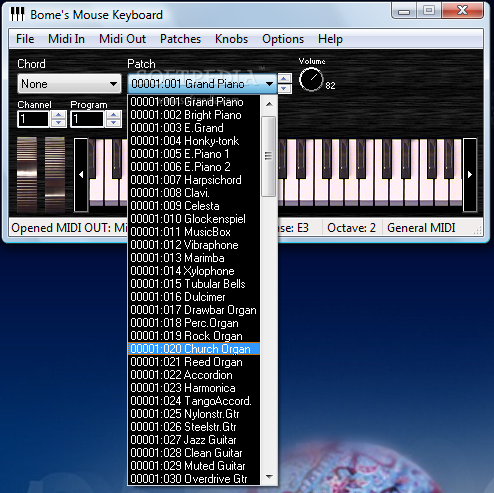The height and width of the screenshot is (493, 494).
Task: Increase the Program value with up arrow
Action: click(x=113, y=115)
